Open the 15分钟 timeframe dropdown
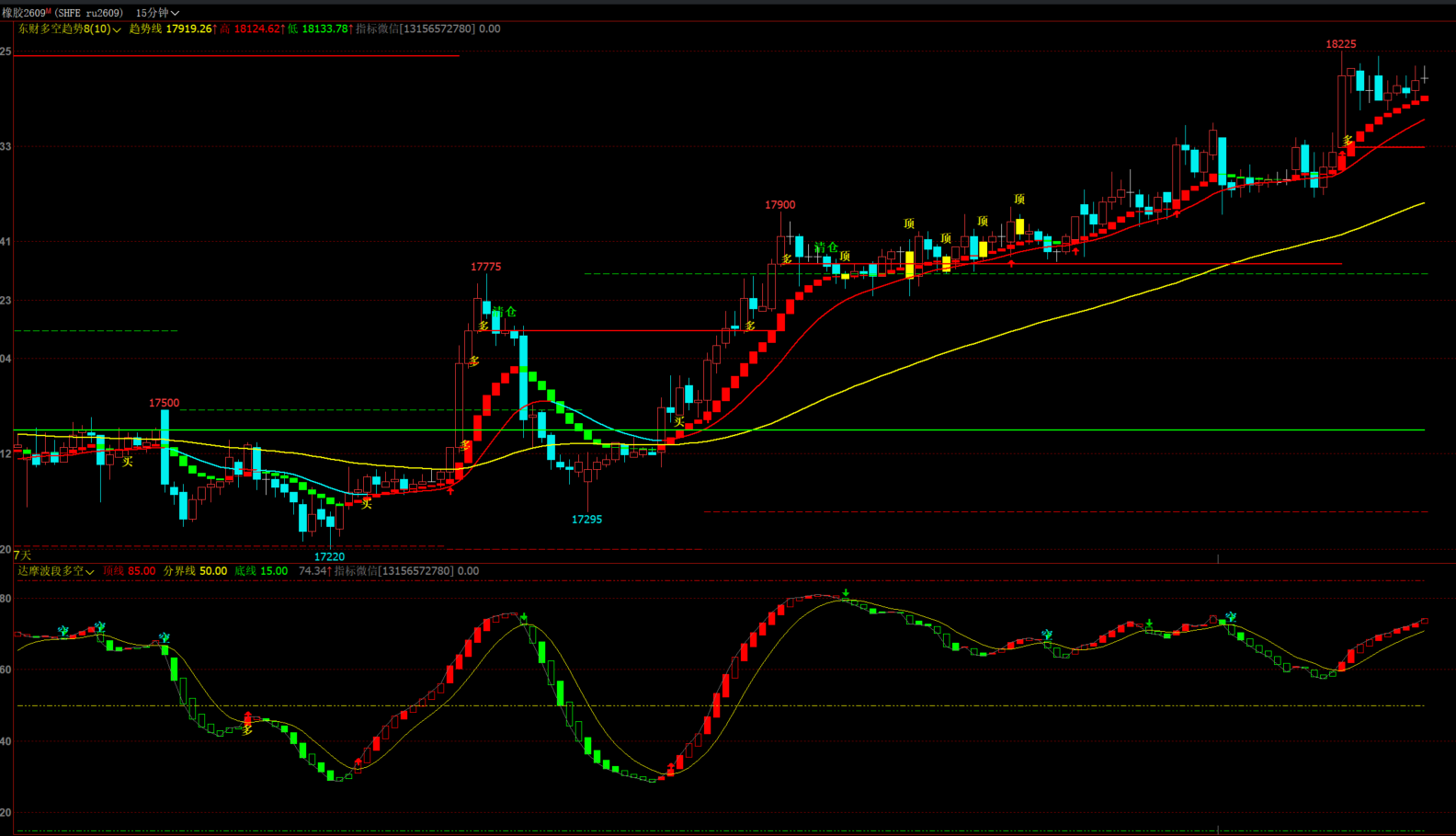This screenshot has height=836, width=1456. 157,13
